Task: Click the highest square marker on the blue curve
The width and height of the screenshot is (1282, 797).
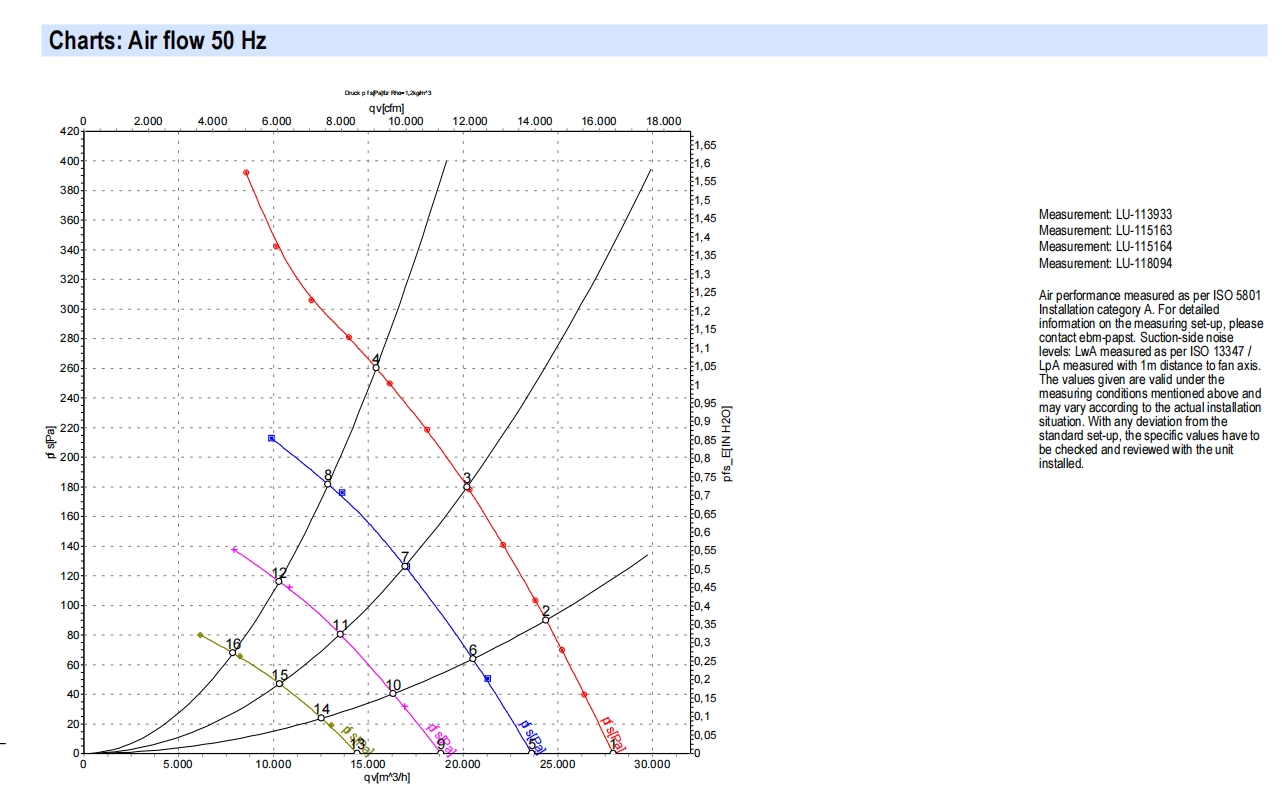Action: coord(271,438)
